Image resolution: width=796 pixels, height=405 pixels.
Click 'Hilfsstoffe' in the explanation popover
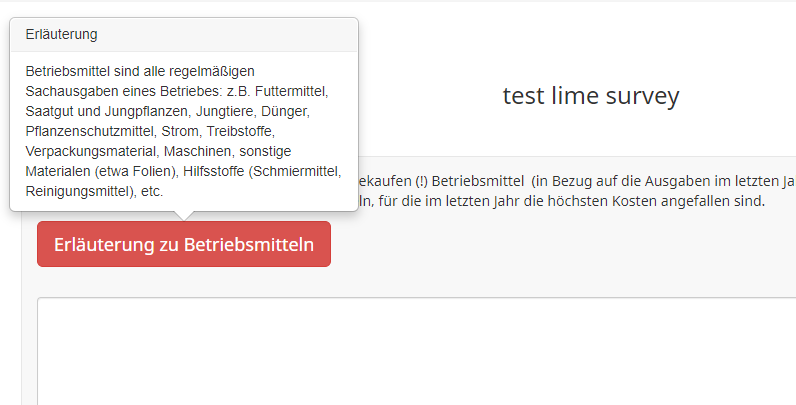pyautogui.click(x=214, y=171)
